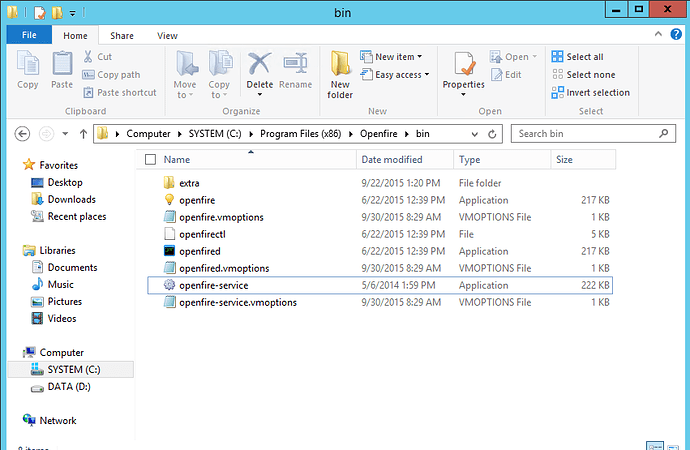Click the Copy ribbon icon
690x450 pixels.
(x=28, y=70)
